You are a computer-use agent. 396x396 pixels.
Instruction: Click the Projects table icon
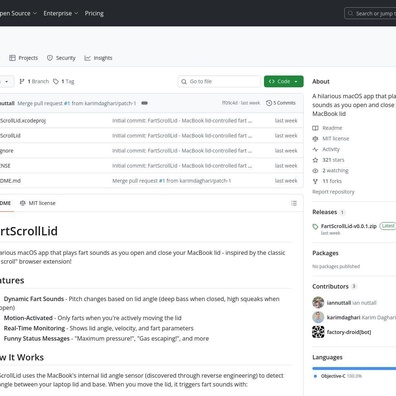12,58
